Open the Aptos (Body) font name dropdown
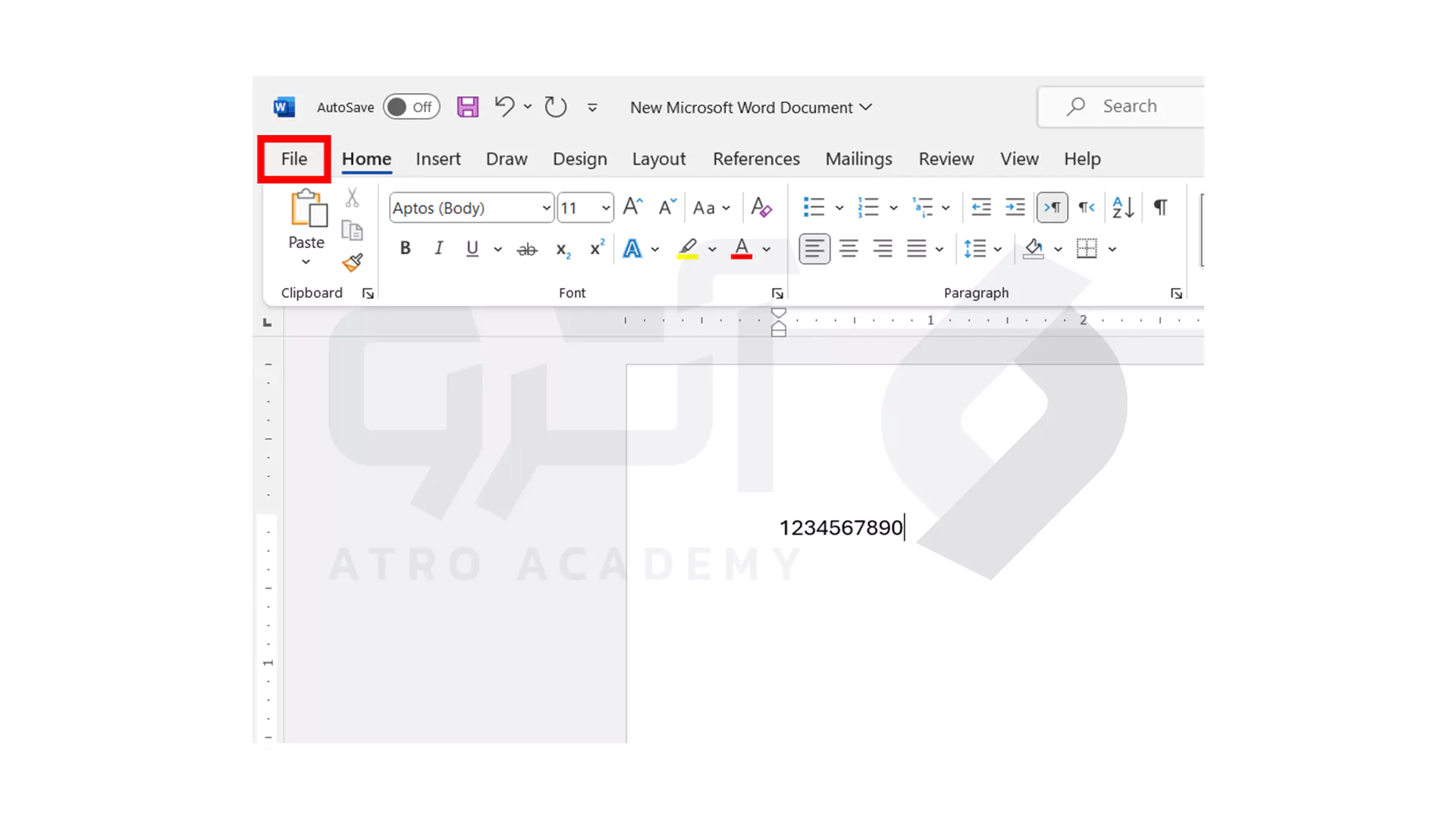1456x819 pixels. point(546,208)
